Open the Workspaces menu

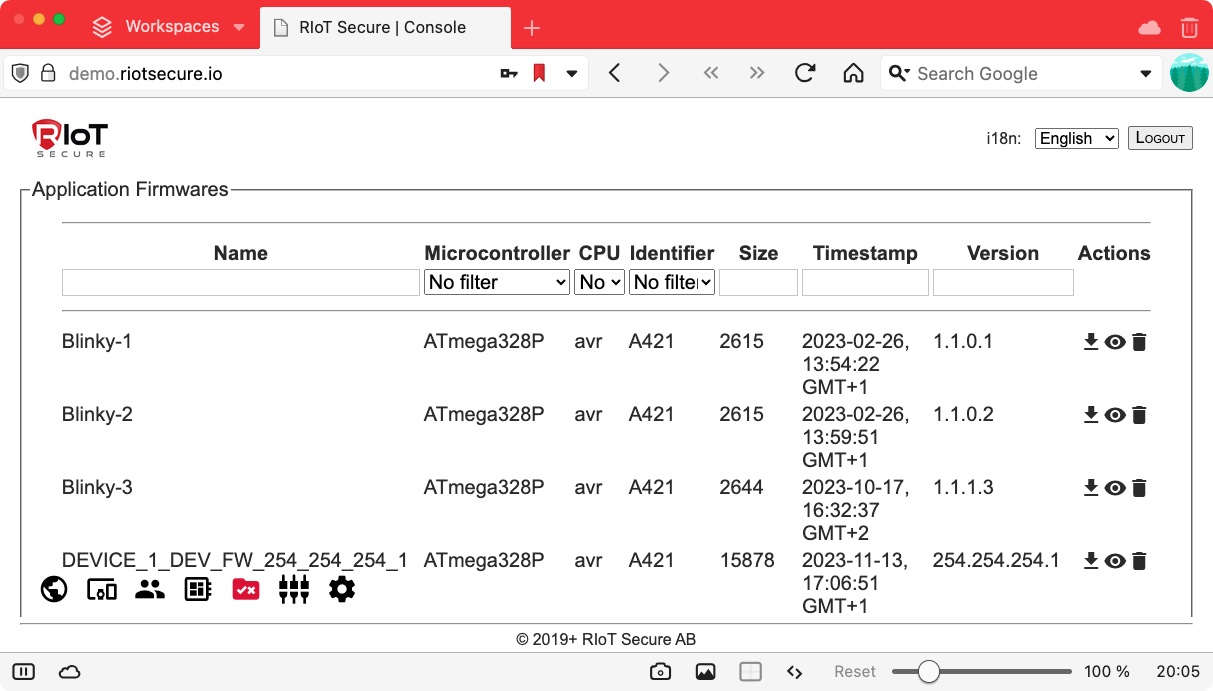tap(170, 27)
